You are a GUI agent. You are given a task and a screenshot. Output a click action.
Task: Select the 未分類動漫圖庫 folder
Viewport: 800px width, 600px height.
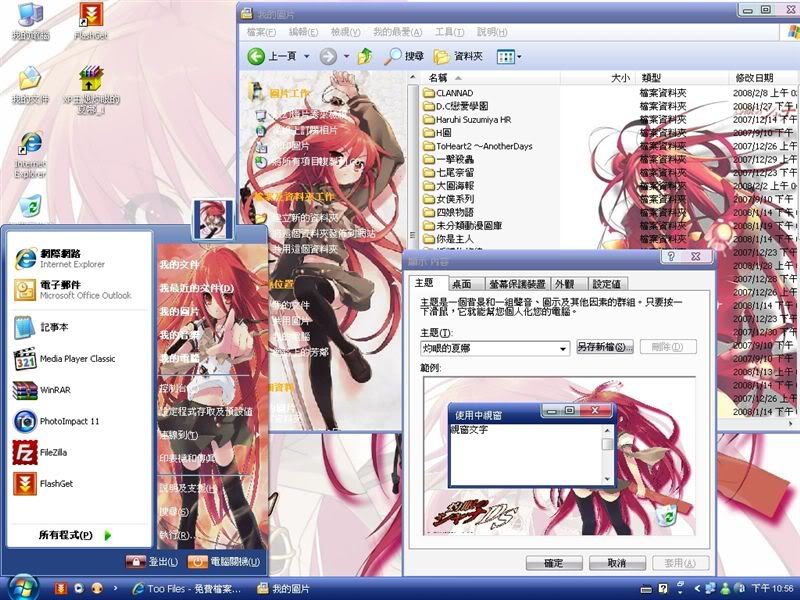click(x=462, y=226)
